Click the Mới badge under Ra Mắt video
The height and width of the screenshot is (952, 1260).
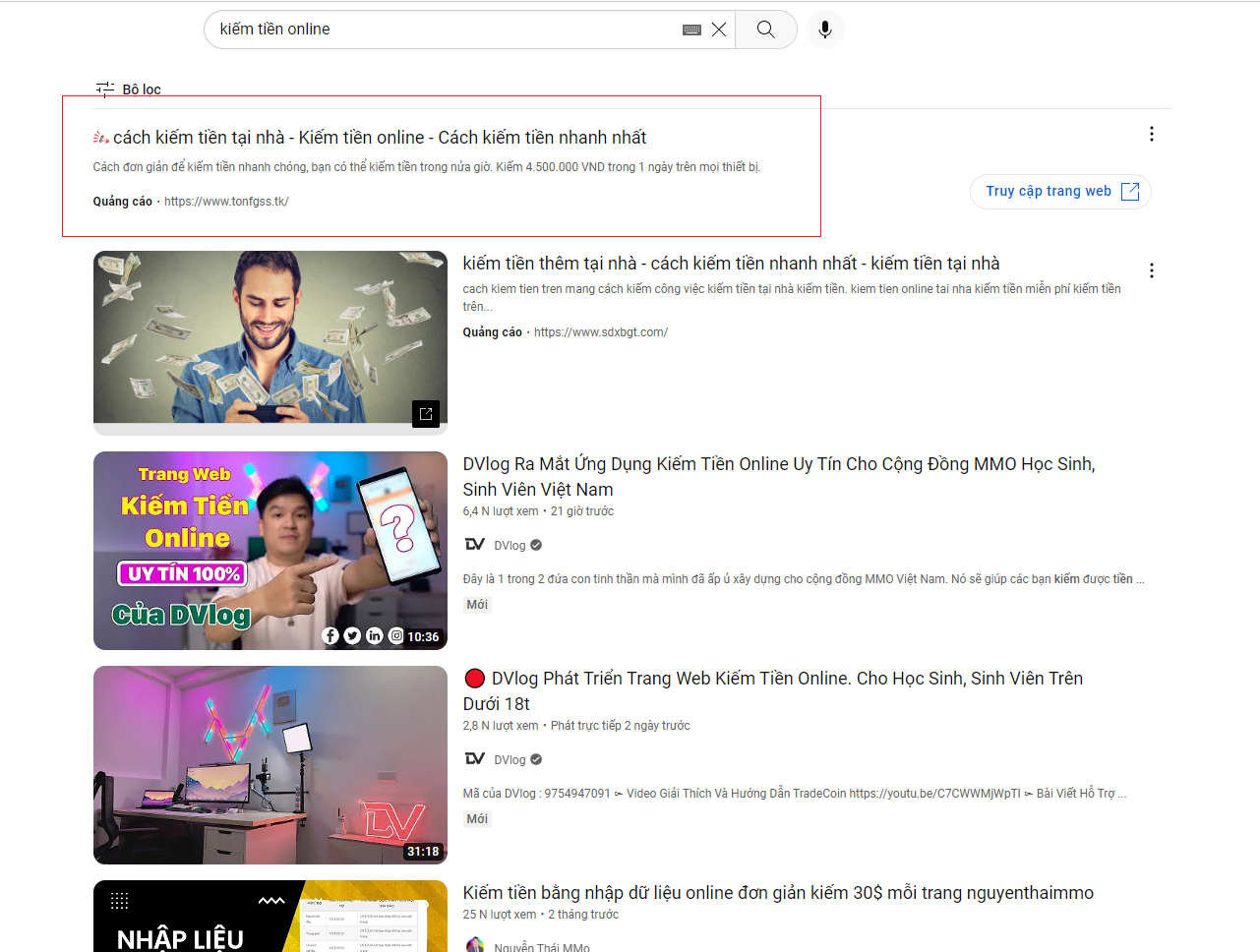point(477,605)
